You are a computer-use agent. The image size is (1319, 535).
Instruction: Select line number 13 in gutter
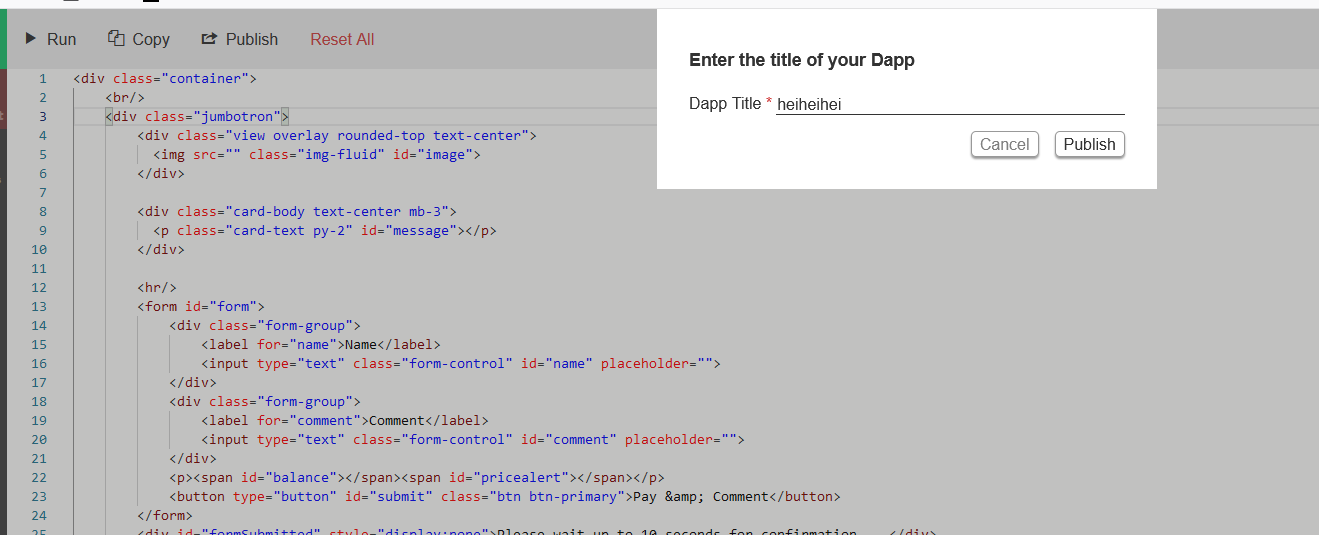[39, 306]
